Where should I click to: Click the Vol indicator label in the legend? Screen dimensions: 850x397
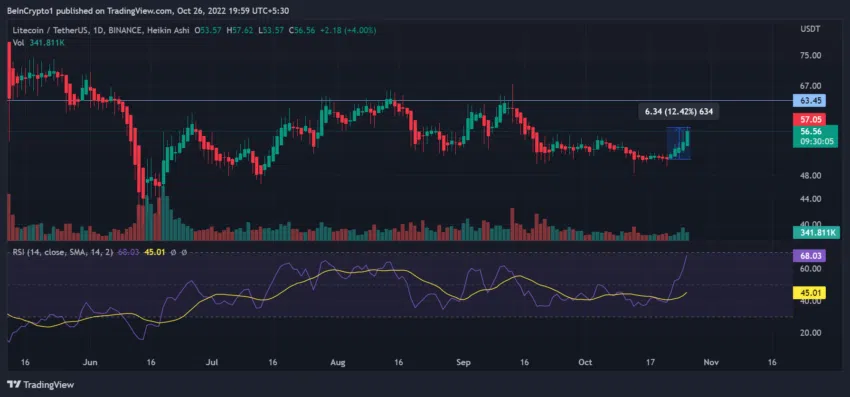click(18, 42)
